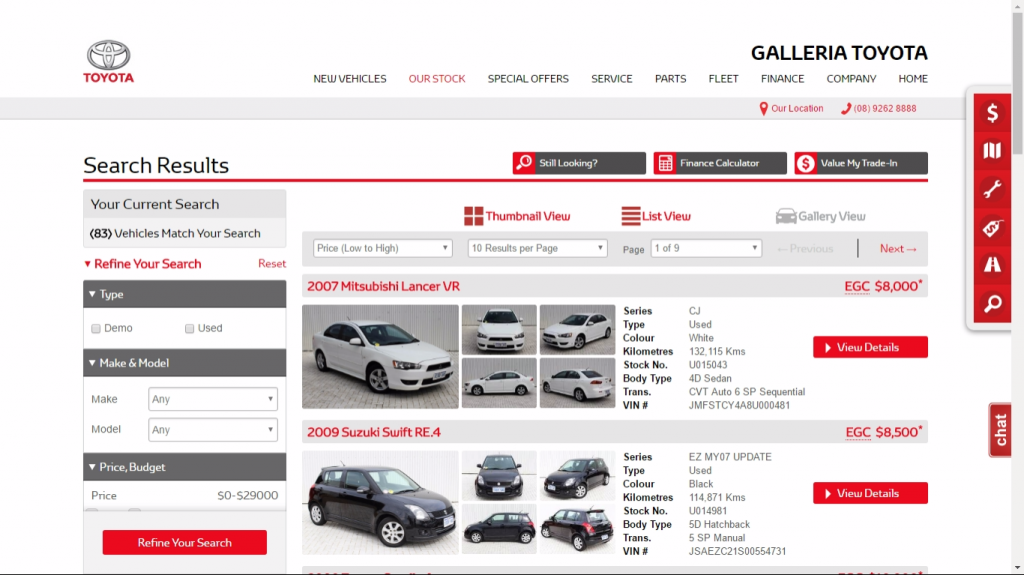Screen dimensions: 1024x575
Task: Click the magnifying glass icon in sidebar
Action: [x=992, y=303]
